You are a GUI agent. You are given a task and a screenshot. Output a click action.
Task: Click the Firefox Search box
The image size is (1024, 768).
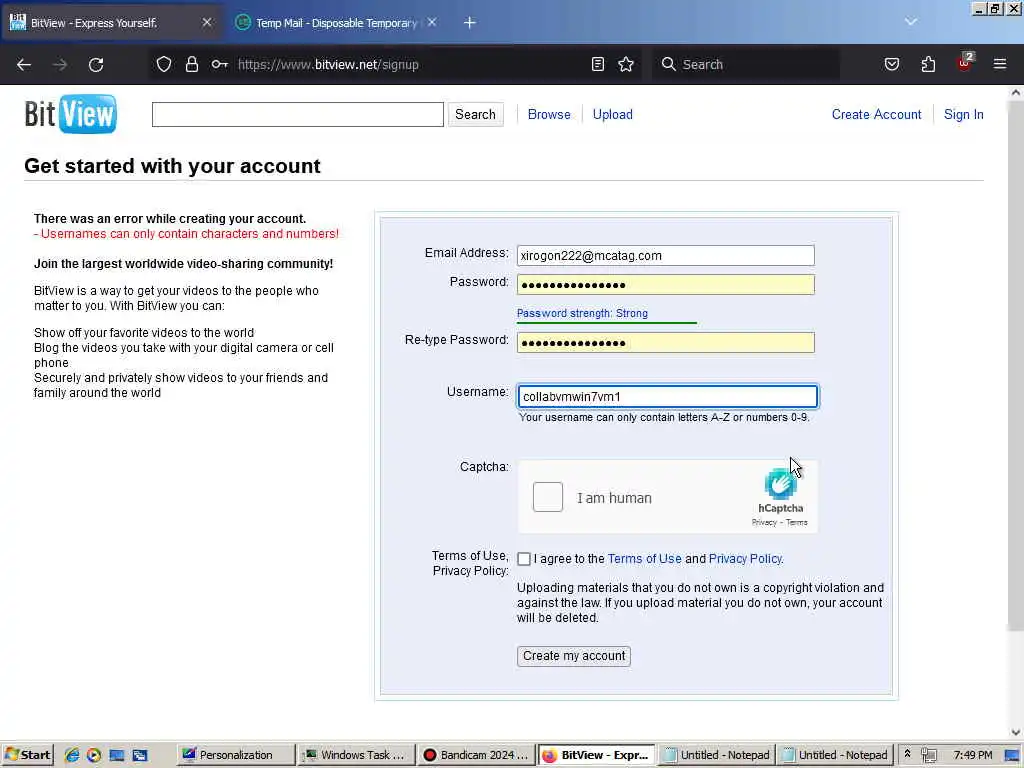tap(746, 64)
